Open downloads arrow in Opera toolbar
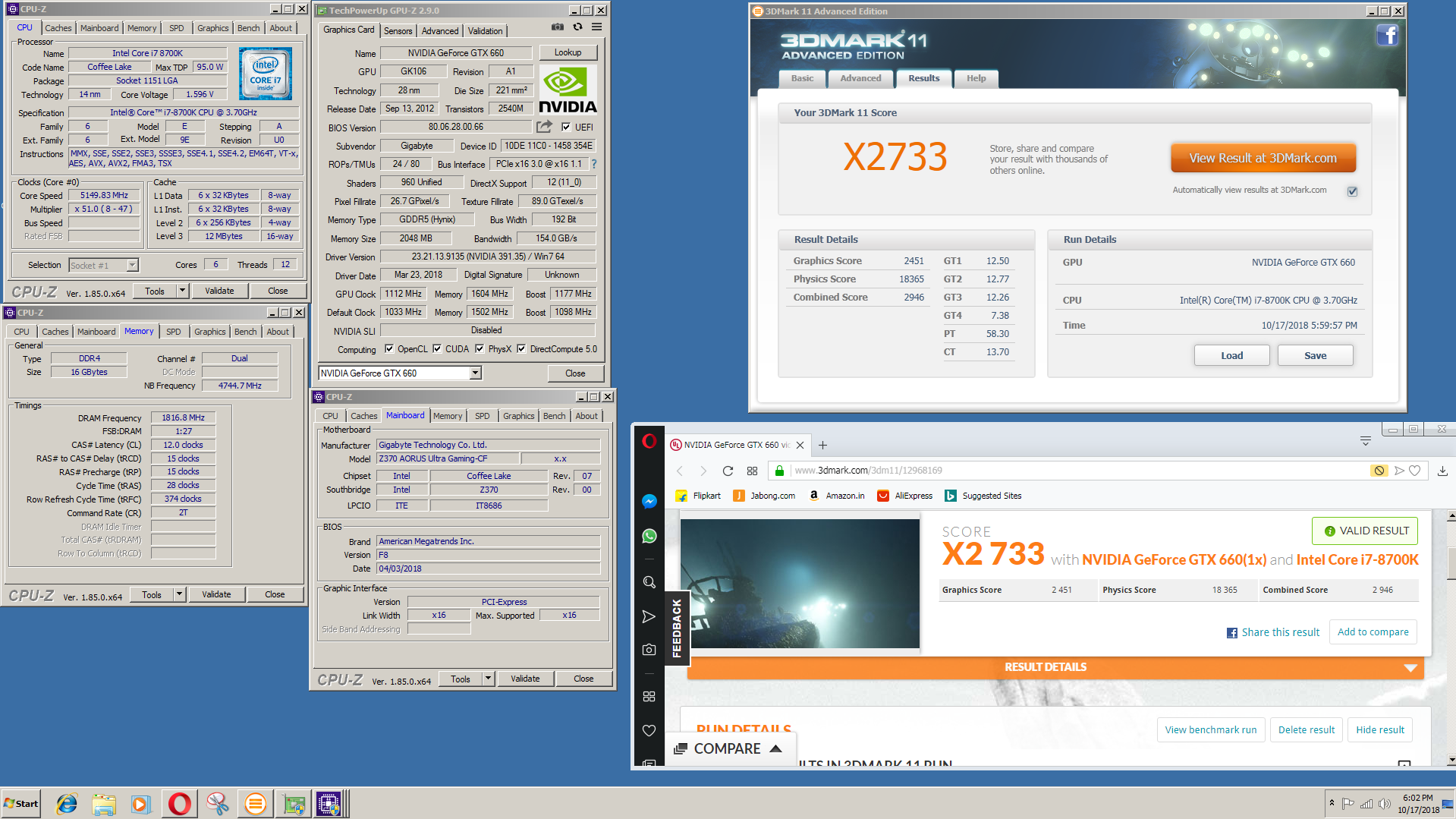The width and height of the screenshot is (1456, 819). pos(1442,471)
